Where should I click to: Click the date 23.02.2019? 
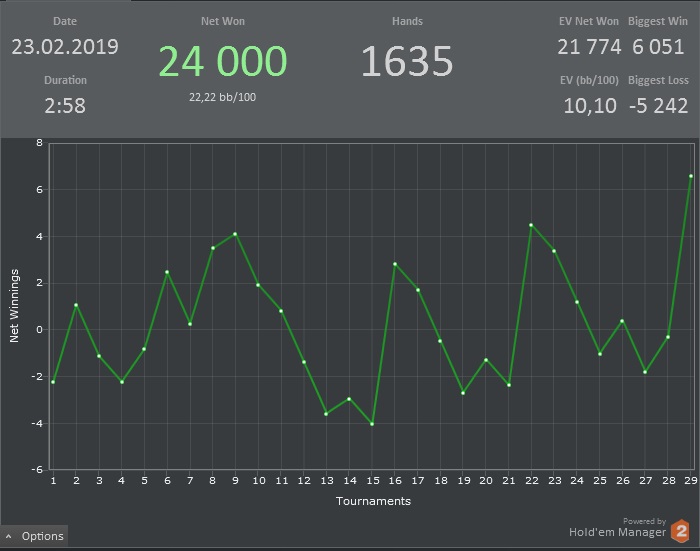[65, 46]
